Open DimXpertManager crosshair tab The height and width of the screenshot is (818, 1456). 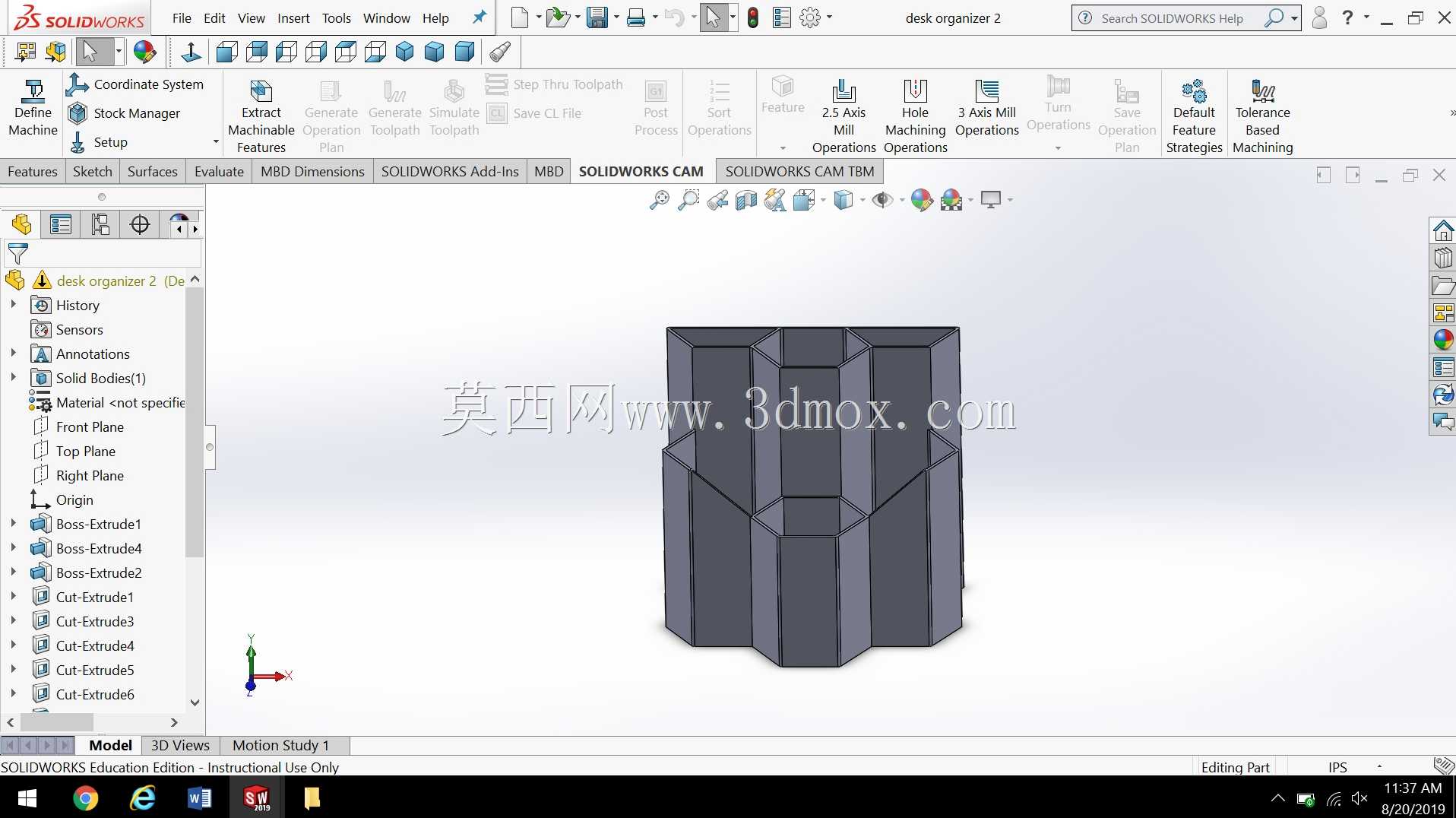click(x=140, y=224)
